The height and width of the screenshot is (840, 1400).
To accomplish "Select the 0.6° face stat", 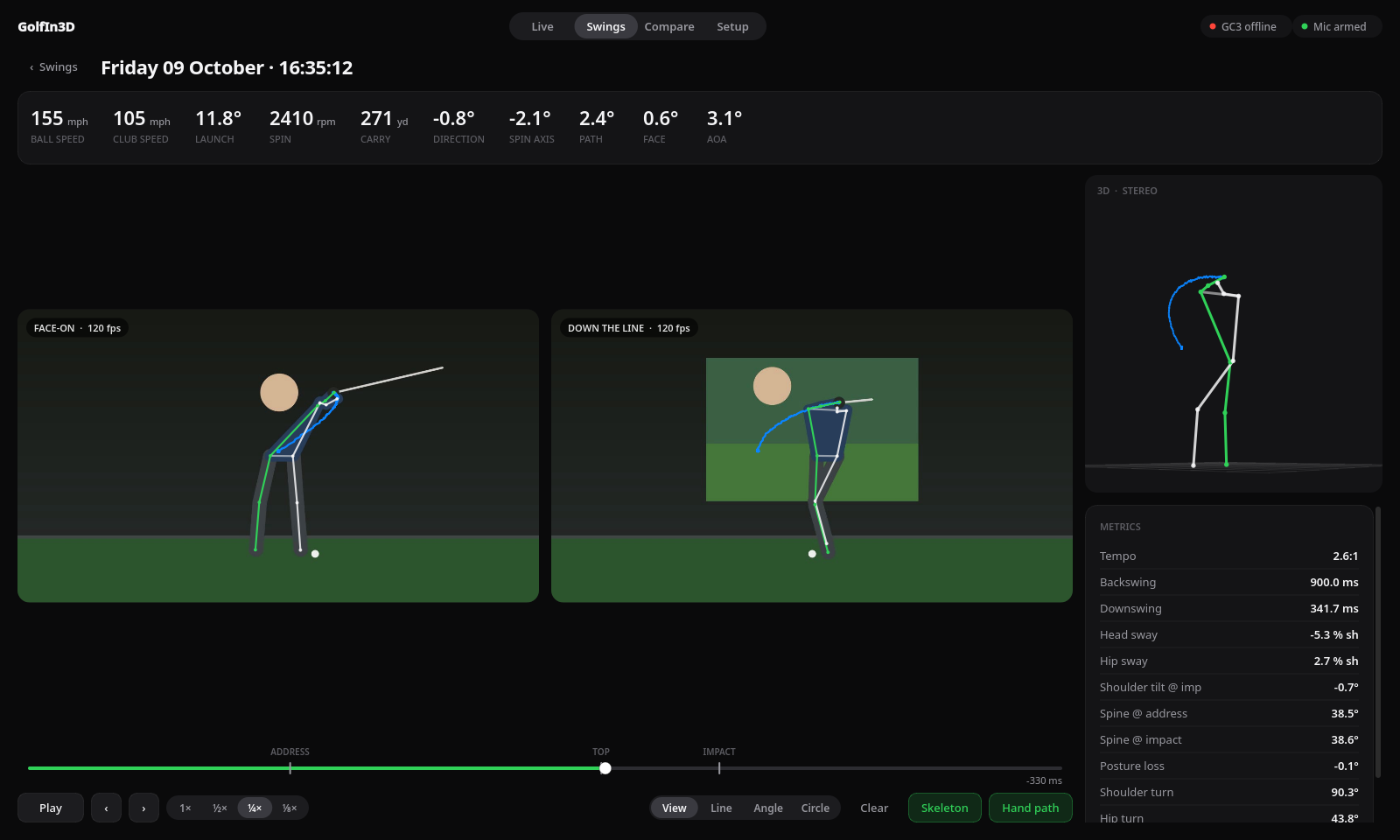I will pos(661,127).
